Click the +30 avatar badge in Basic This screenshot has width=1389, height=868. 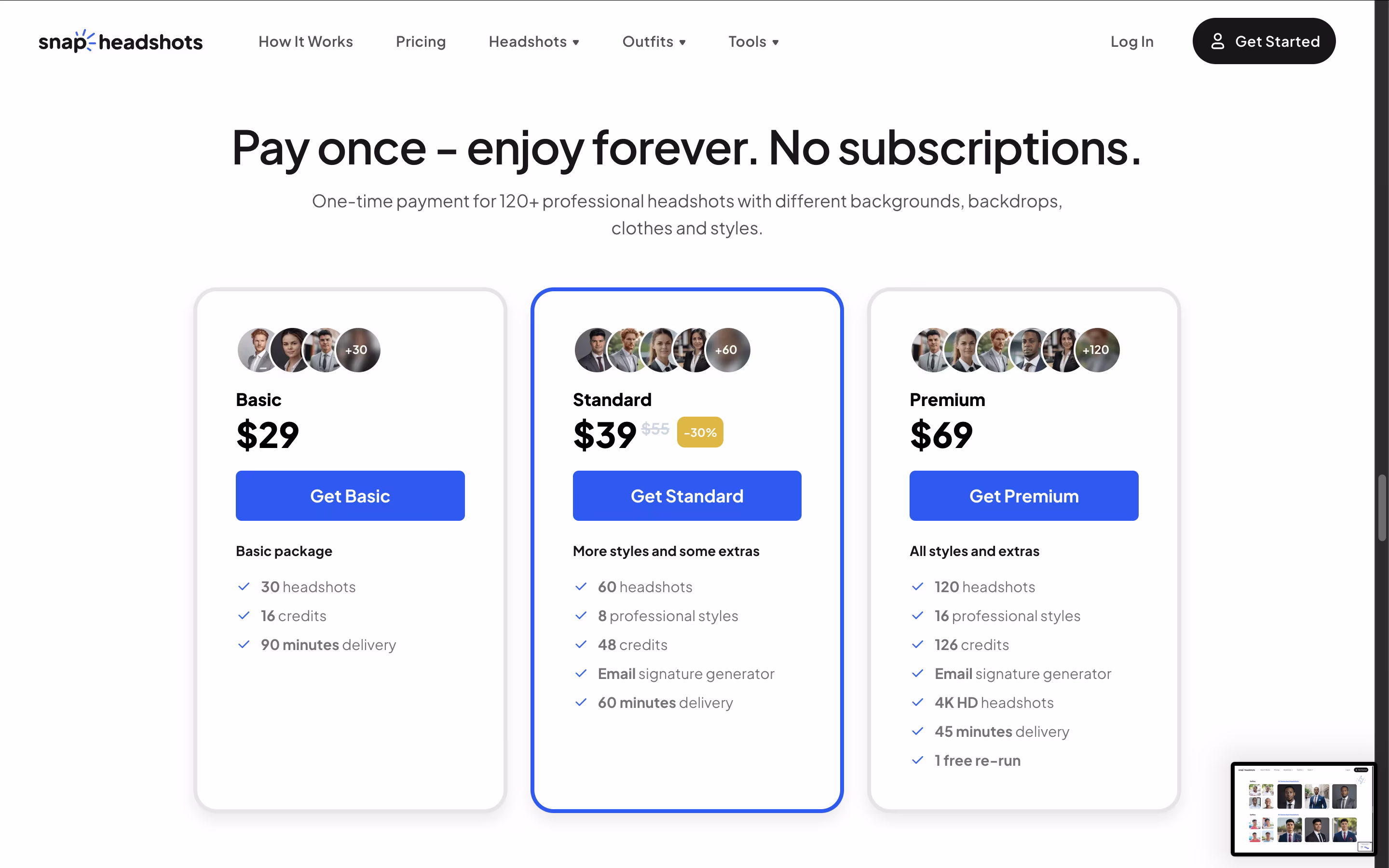(x=357, y=350)
